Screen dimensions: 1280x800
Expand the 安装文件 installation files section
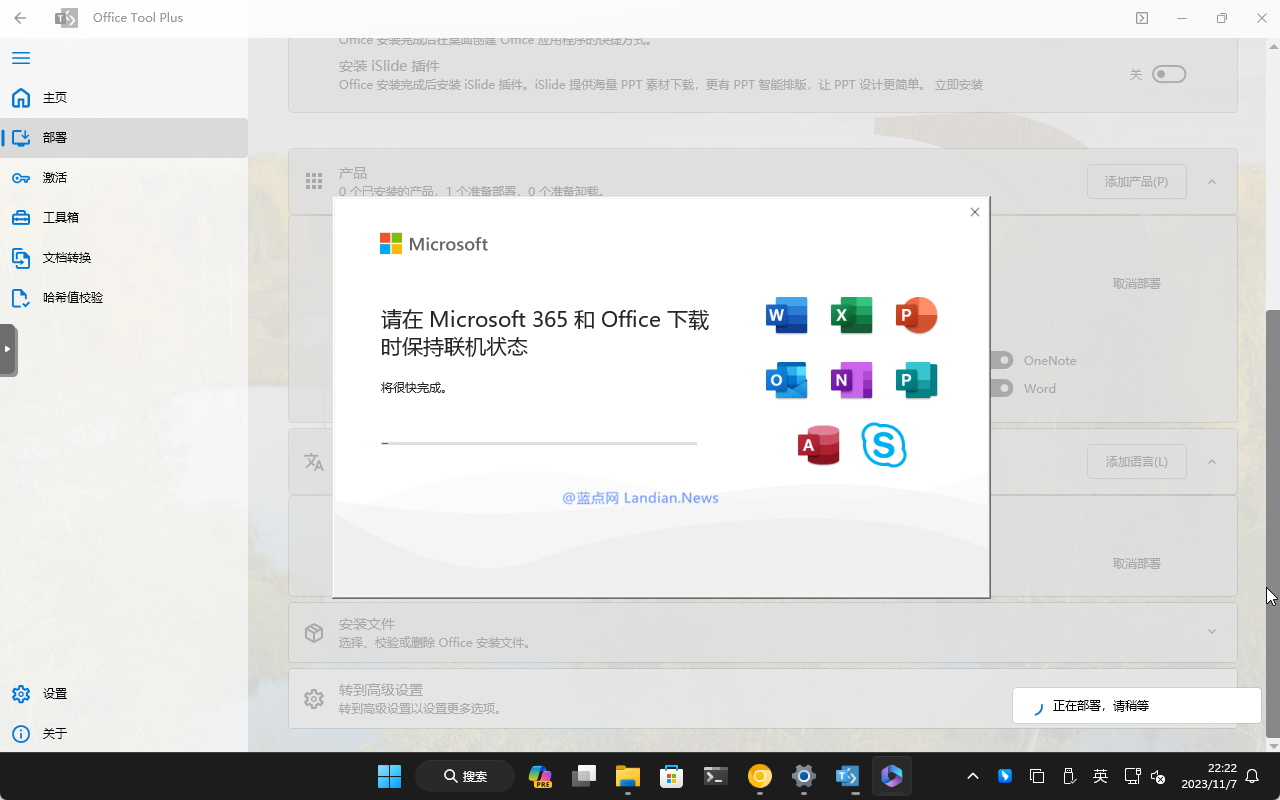pyautogui.click(x=1212, y=632)
